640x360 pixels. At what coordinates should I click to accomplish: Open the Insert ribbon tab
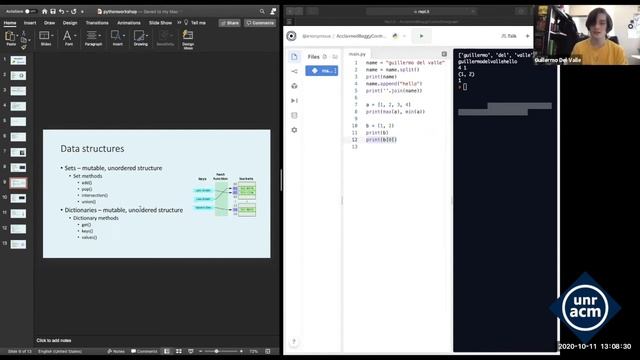tap(30, 23)
